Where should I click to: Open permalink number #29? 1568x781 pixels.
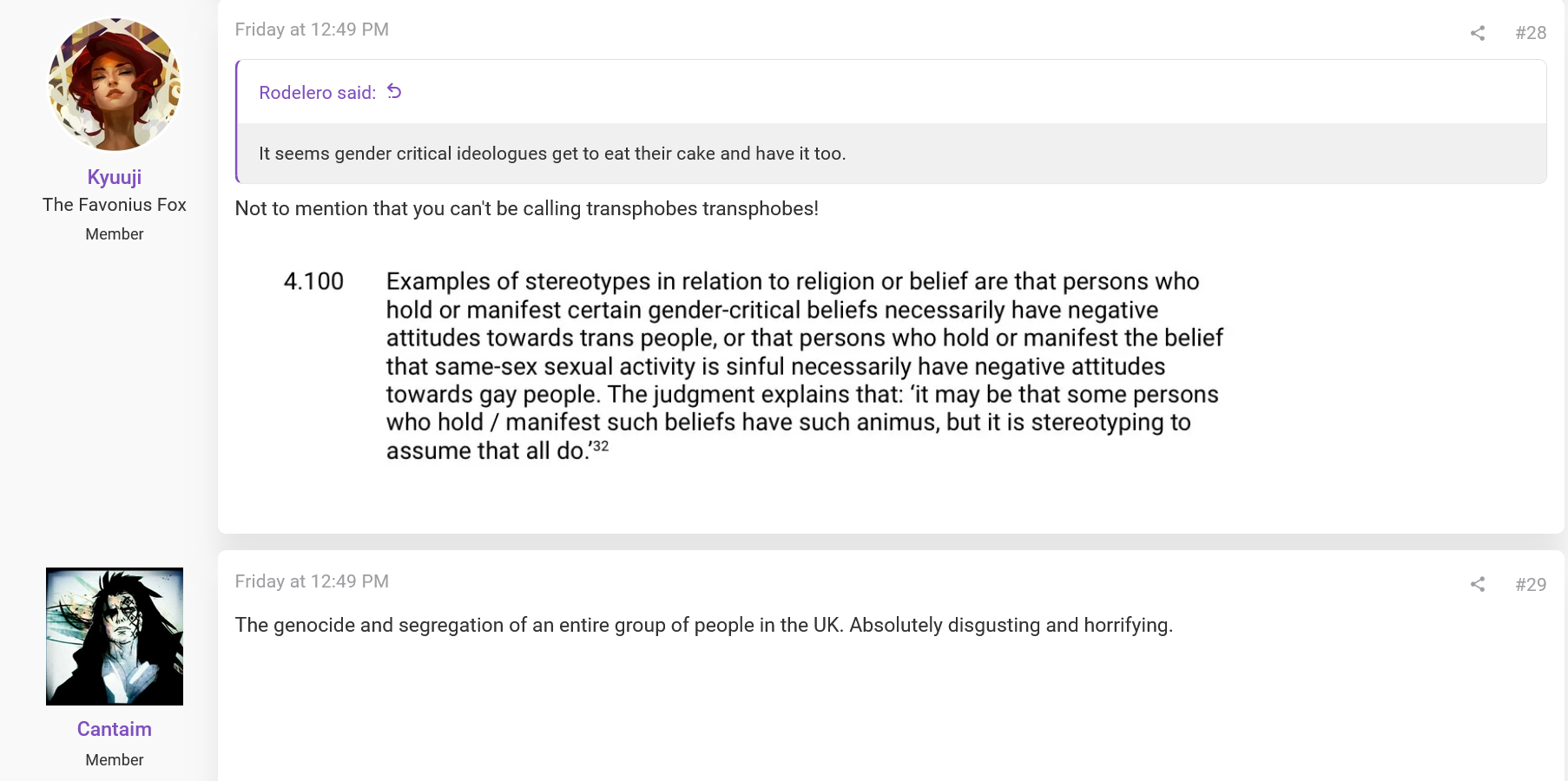pos(1531,584)
